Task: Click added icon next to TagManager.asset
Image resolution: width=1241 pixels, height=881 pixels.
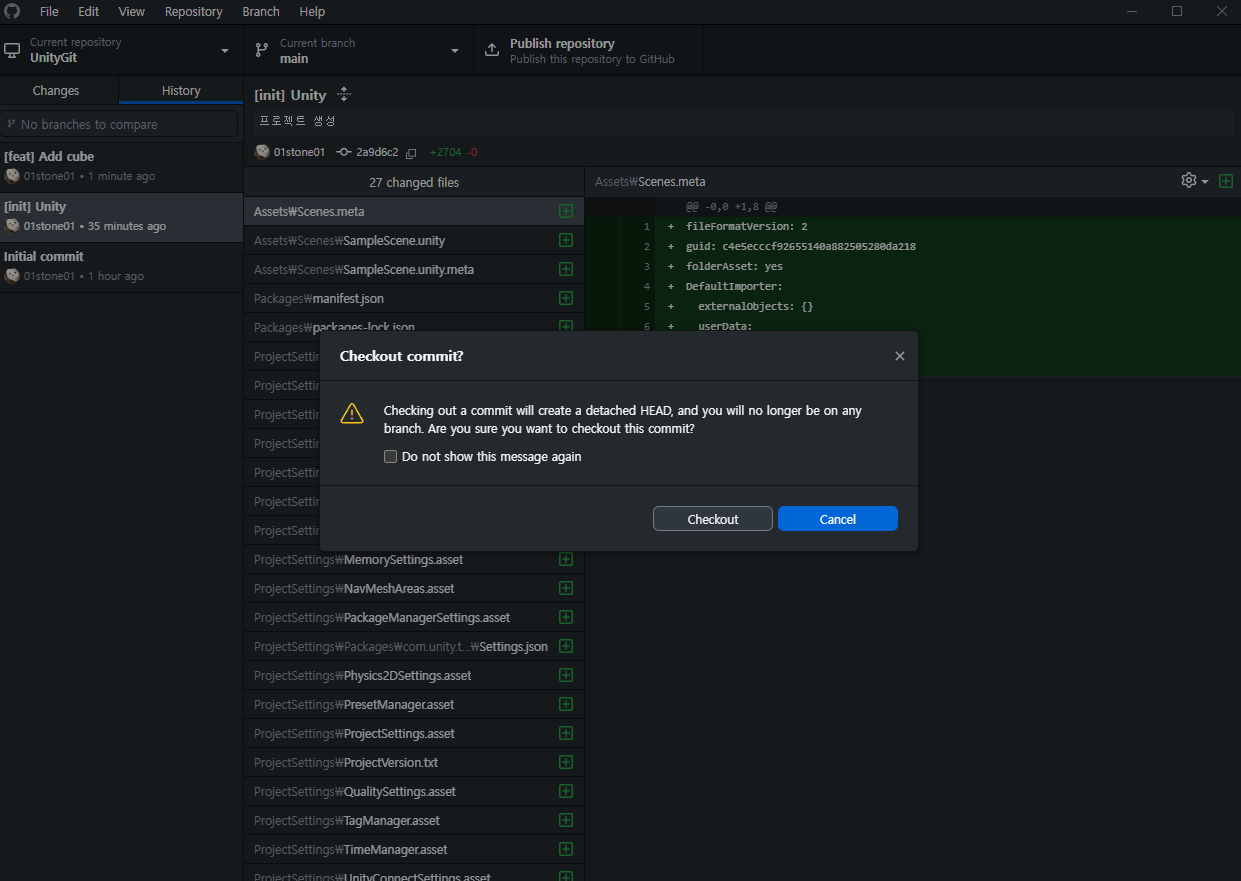Action: 566,820
